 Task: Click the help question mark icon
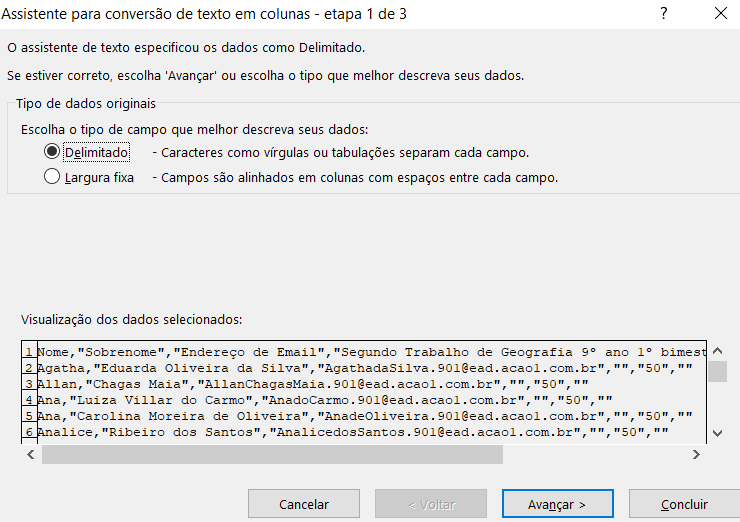tap(664, 14)
